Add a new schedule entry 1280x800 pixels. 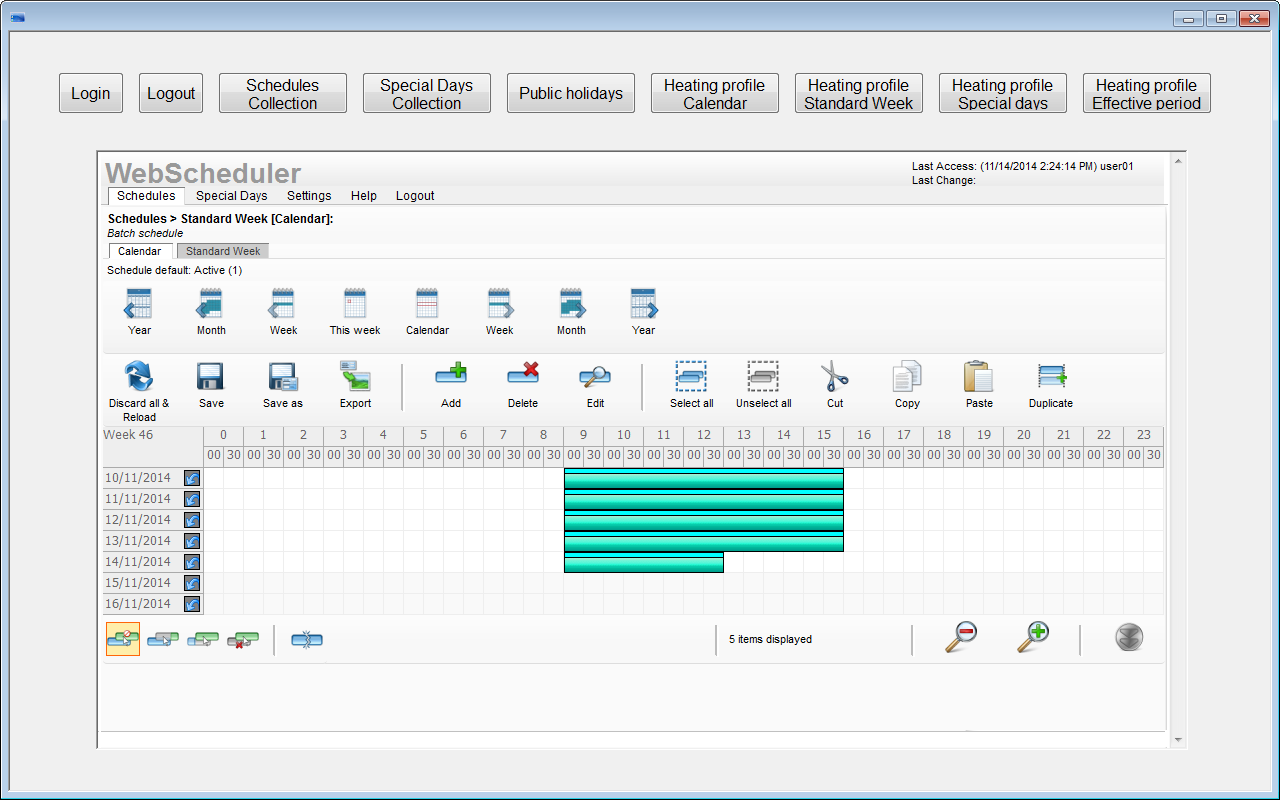(451, 385)
